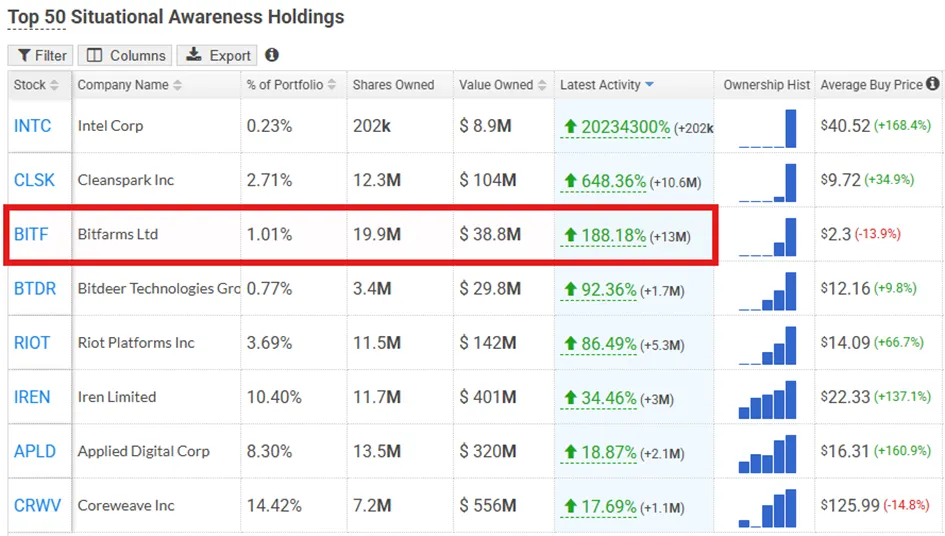Viewport: 945px width, 536px height.
Task: Select the Riot Platforms Inc name
Action: click(x=136, y=343)
